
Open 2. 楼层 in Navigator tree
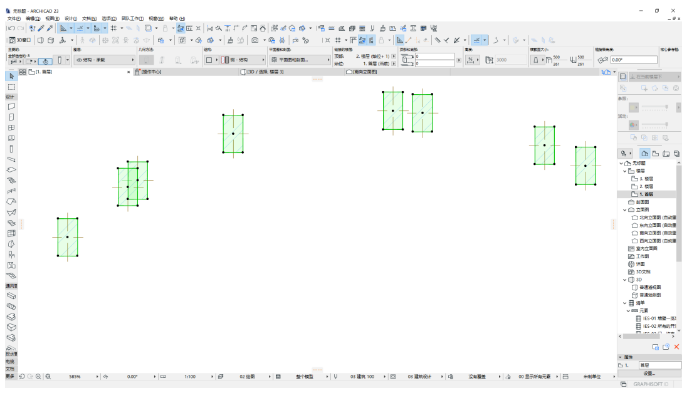coord(642,187)
